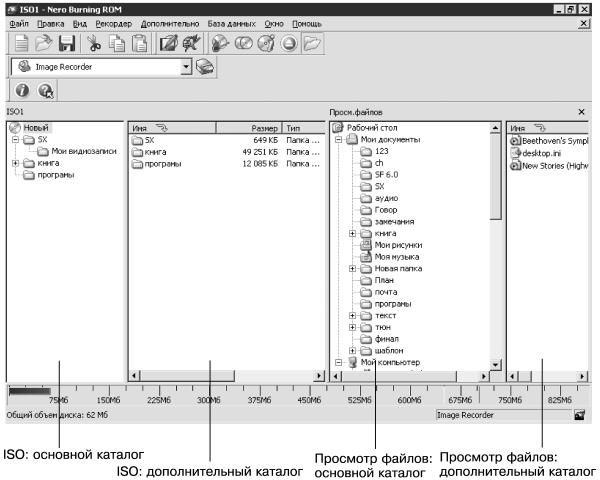The height and width of the screenshot is (480, 600).
Task: Expand the книга folder in ISO tree
Action: [x=15, y=163]
